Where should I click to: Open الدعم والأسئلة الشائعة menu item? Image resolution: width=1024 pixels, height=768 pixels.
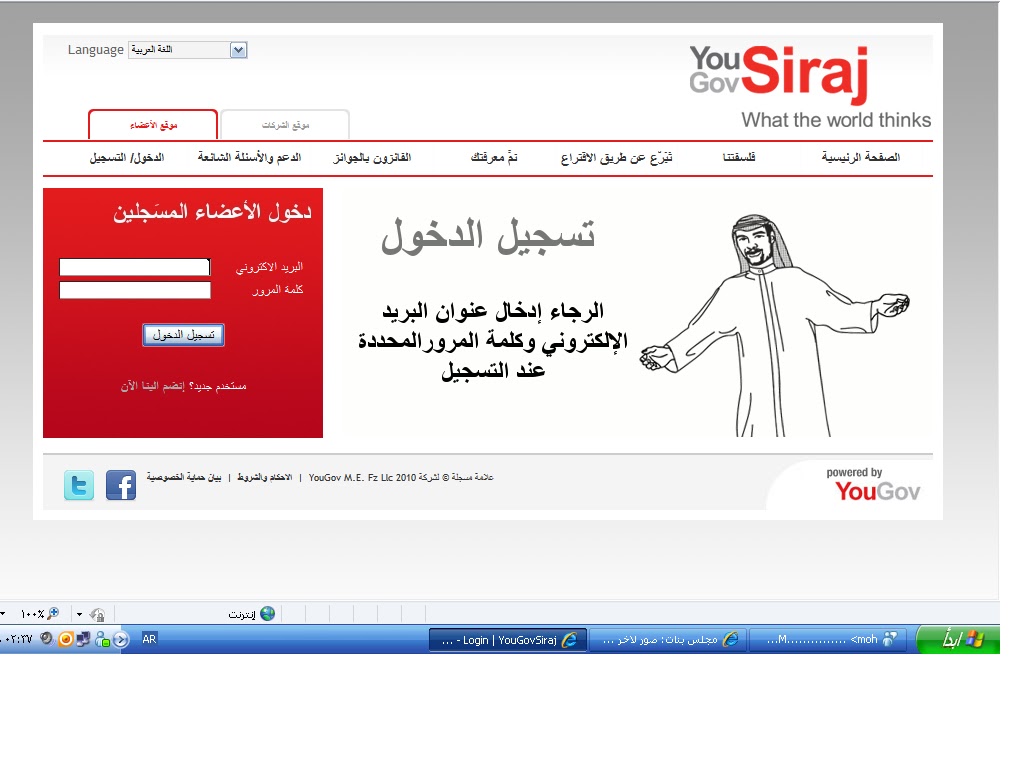249,157
